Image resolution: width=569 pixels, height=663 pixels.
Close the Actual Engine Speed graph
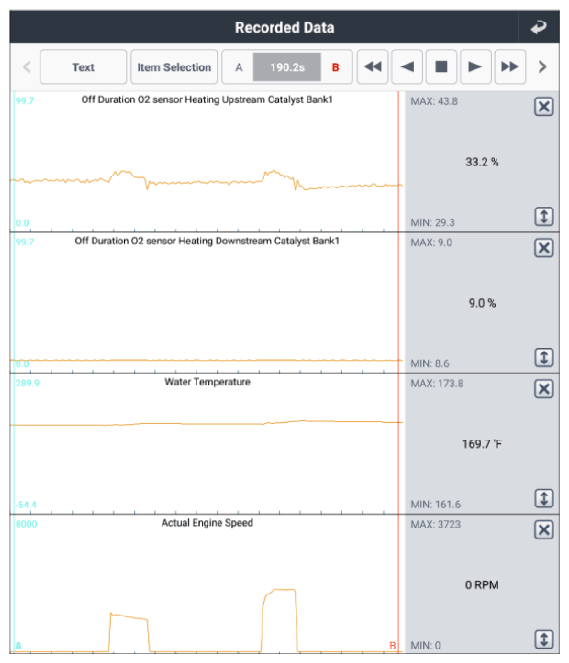[544, 530]
